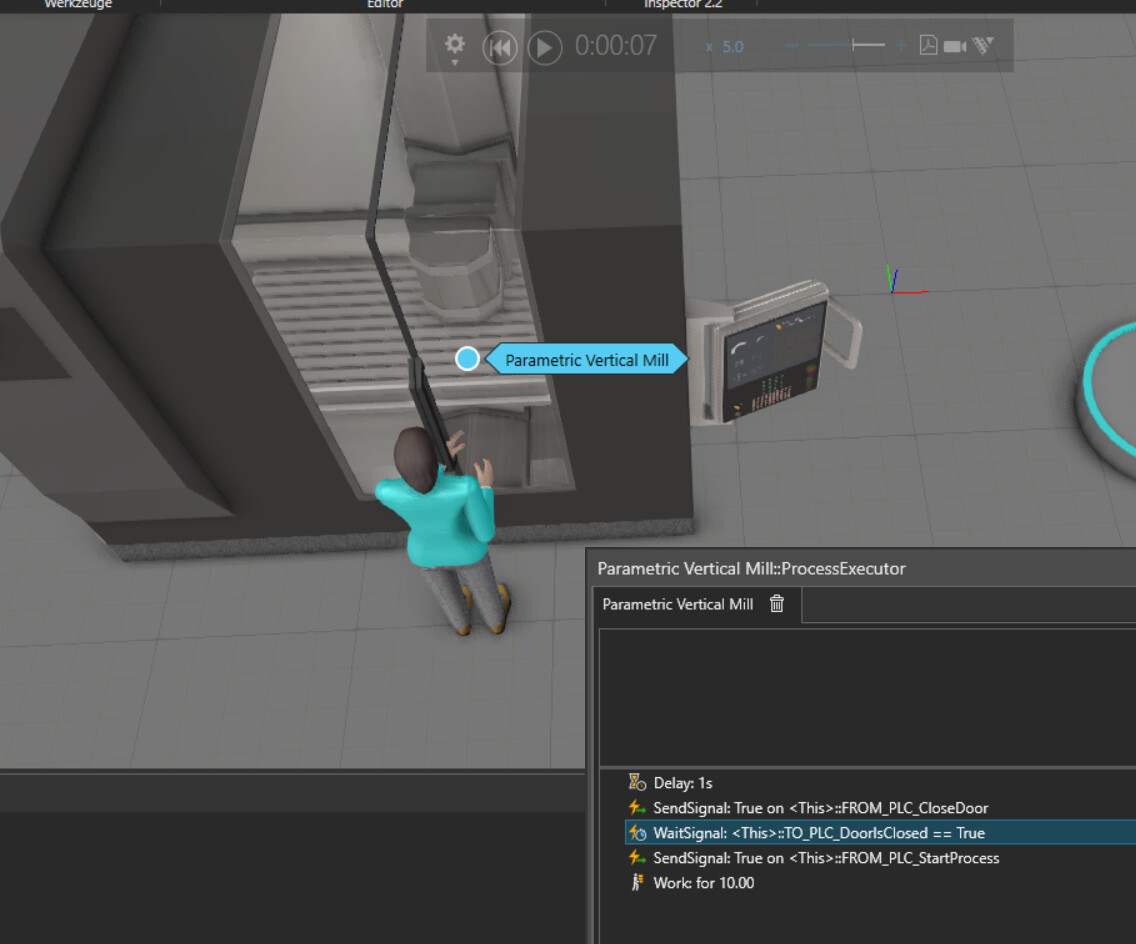Open simulation settings gear dropdown
The image size is (1136, 944).
(x=454, y=48)
